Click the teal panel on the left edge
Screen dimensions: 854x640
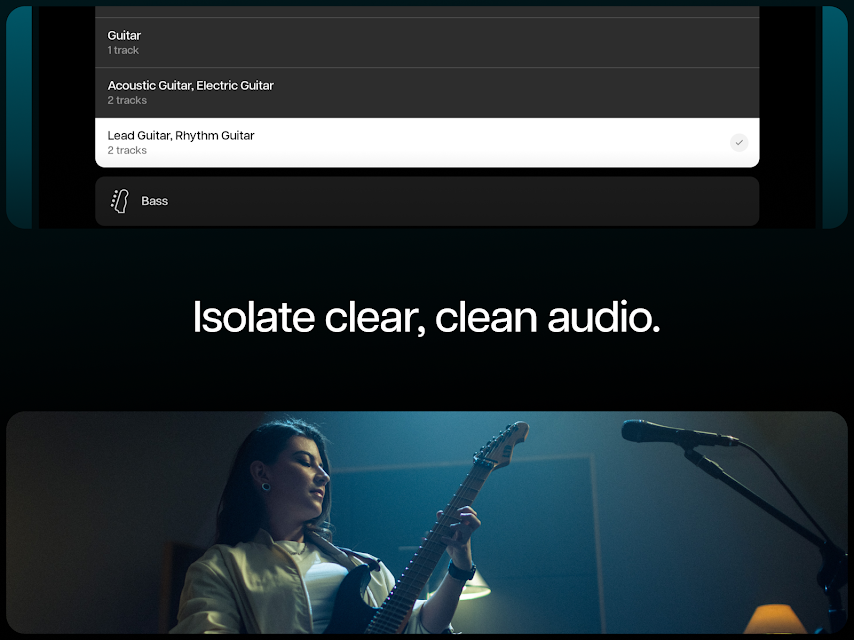[x=19, y=115]
